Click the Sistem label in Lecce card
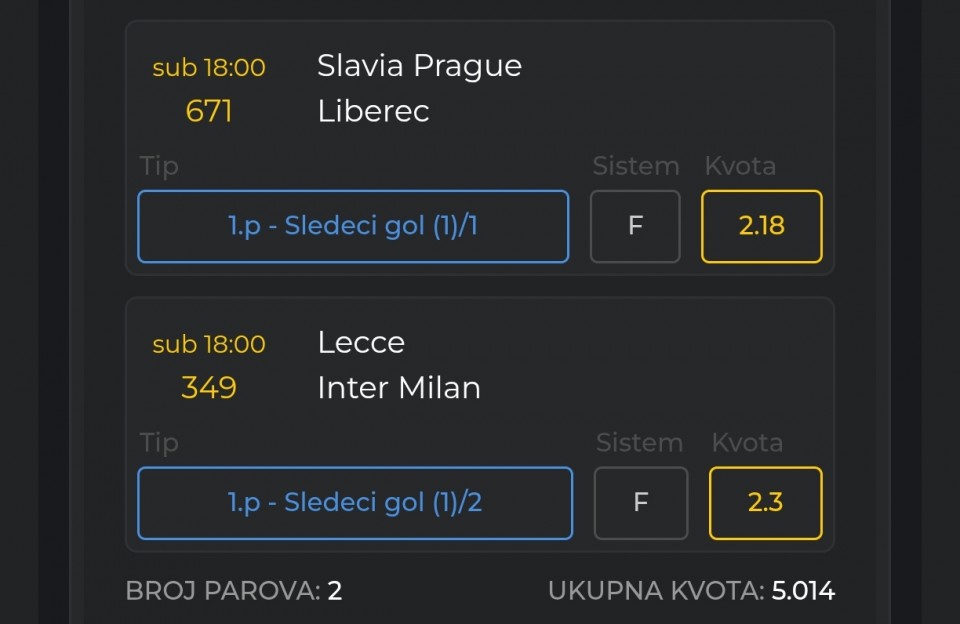The image size is (960, 624). coord(640,442)
